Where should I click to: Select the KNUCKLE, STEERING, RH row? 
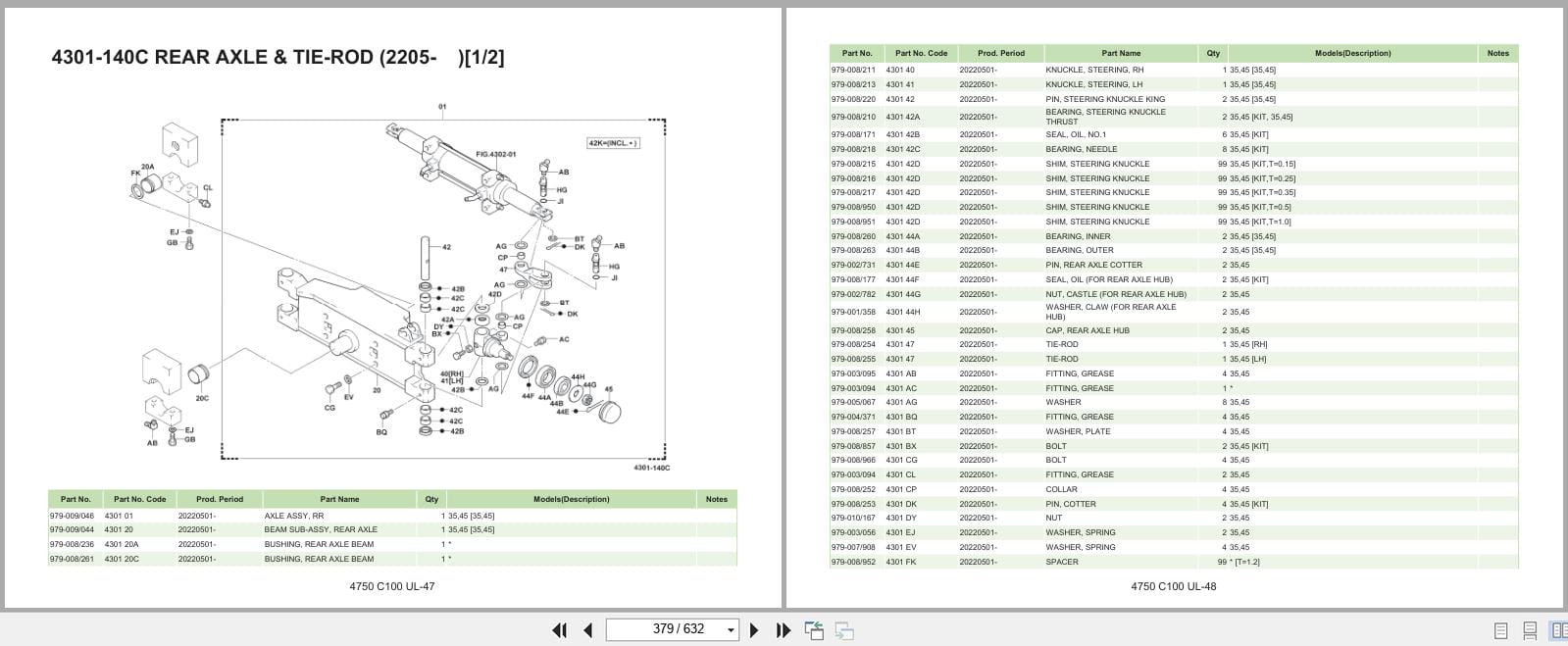click(x=1174, y=70)
